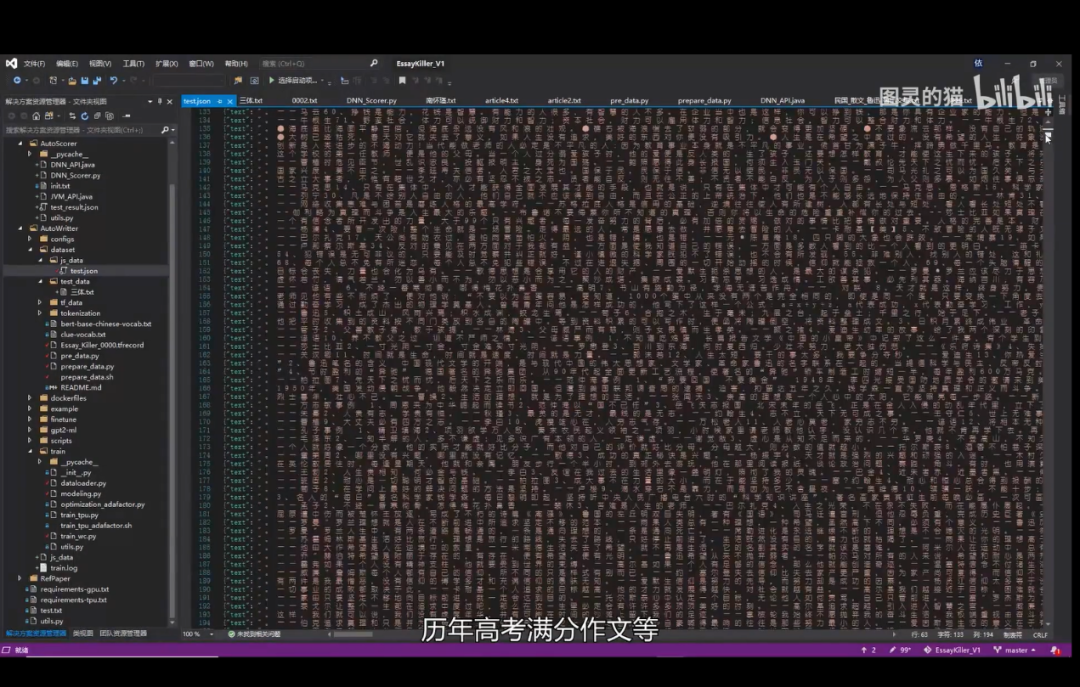Click the green Start debugging arrow

click(271, 80)
